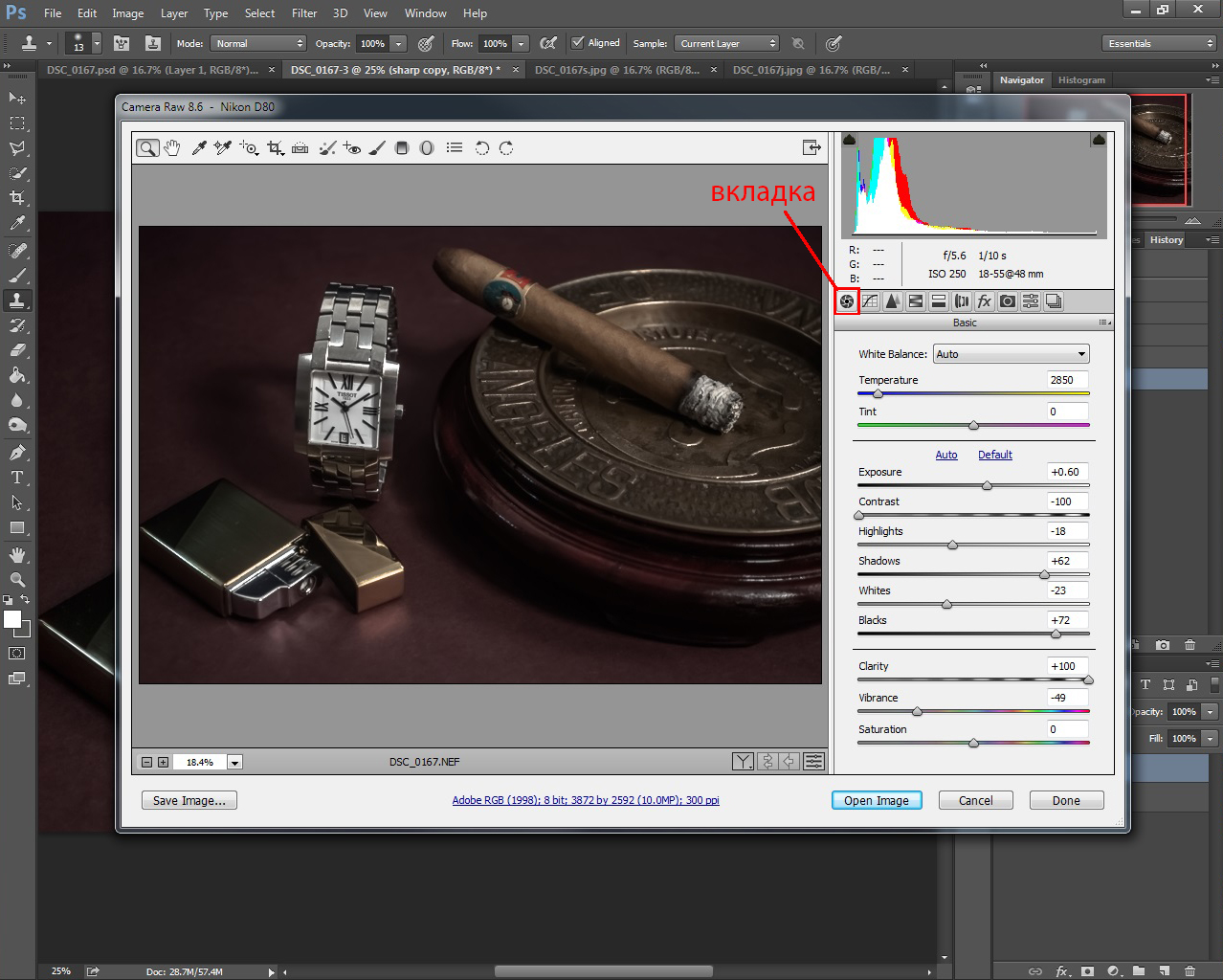Image resolution: width=1223 pixels, height=980 pixels.
Task: Click the Exposure slider handle
Action: point(987,486)
